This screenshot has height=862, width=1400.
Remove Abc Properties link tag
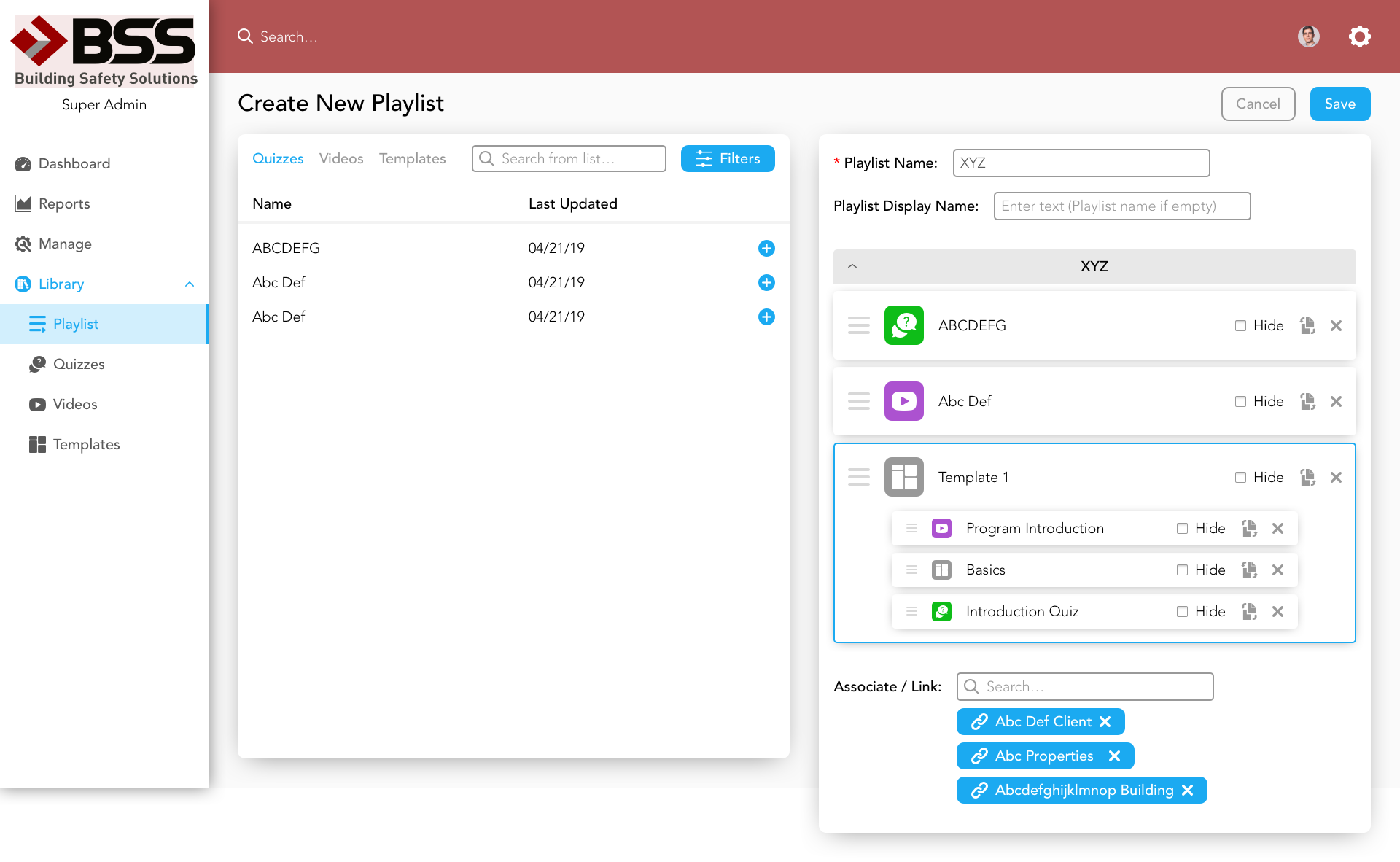[x=1114, y=756]
